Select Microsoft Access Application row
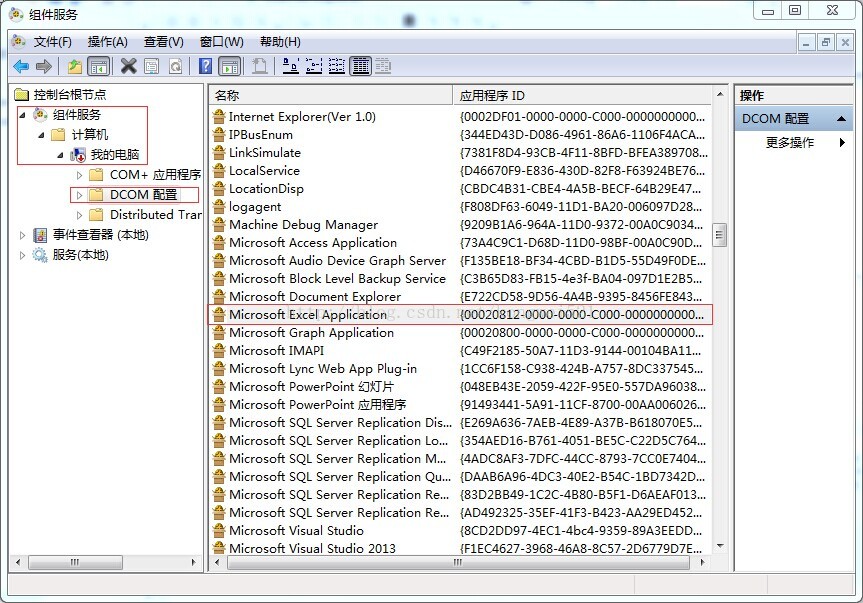The width and height of the screenshot is (863, 603). point(460,243)
